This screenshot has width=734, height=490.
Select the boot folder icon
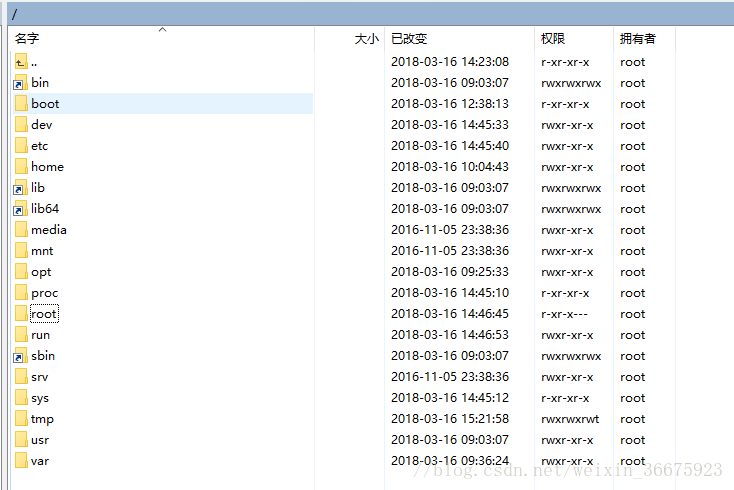click(x=21, y=104)
